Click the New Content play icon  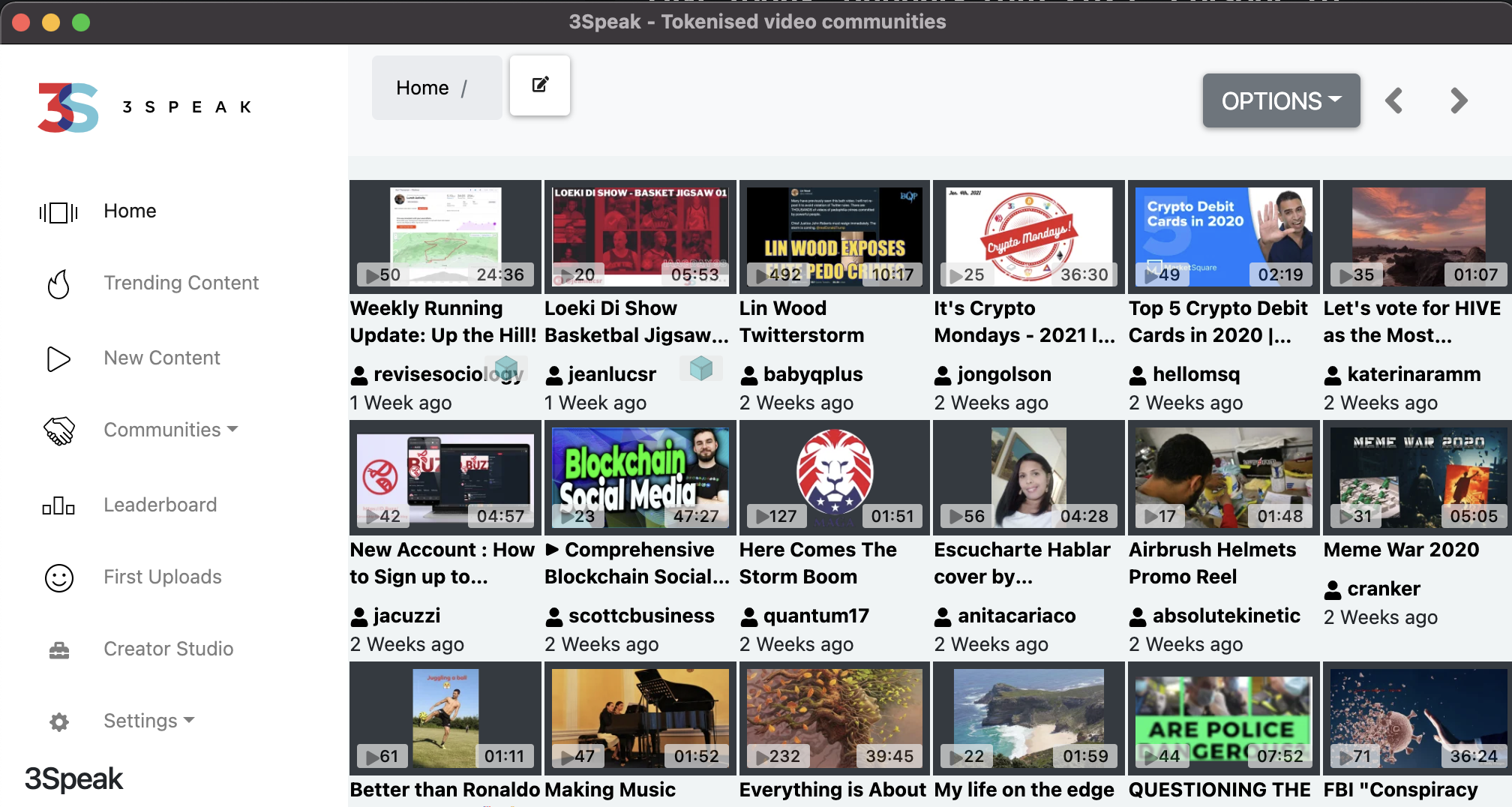[x=58, y=359]
